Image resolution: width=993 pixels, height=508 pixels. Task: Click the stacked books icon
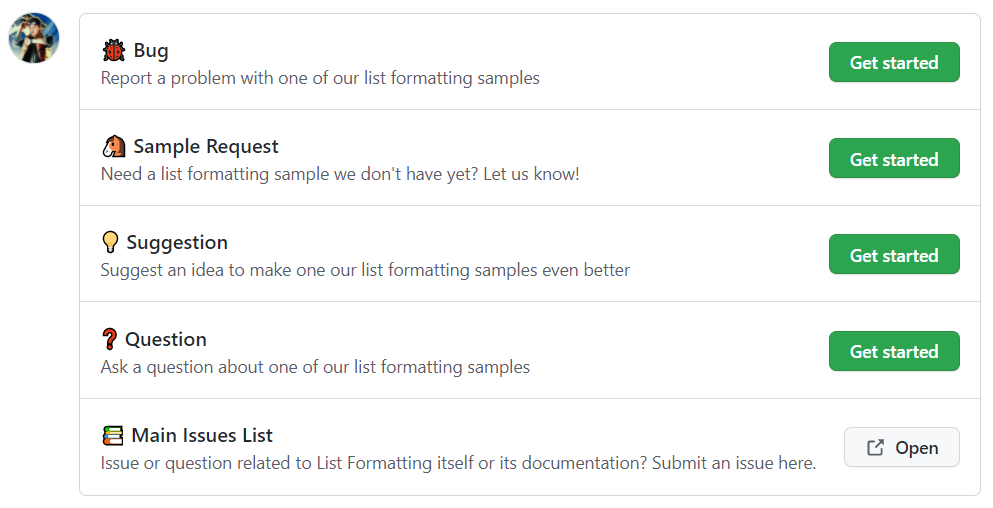113,436
